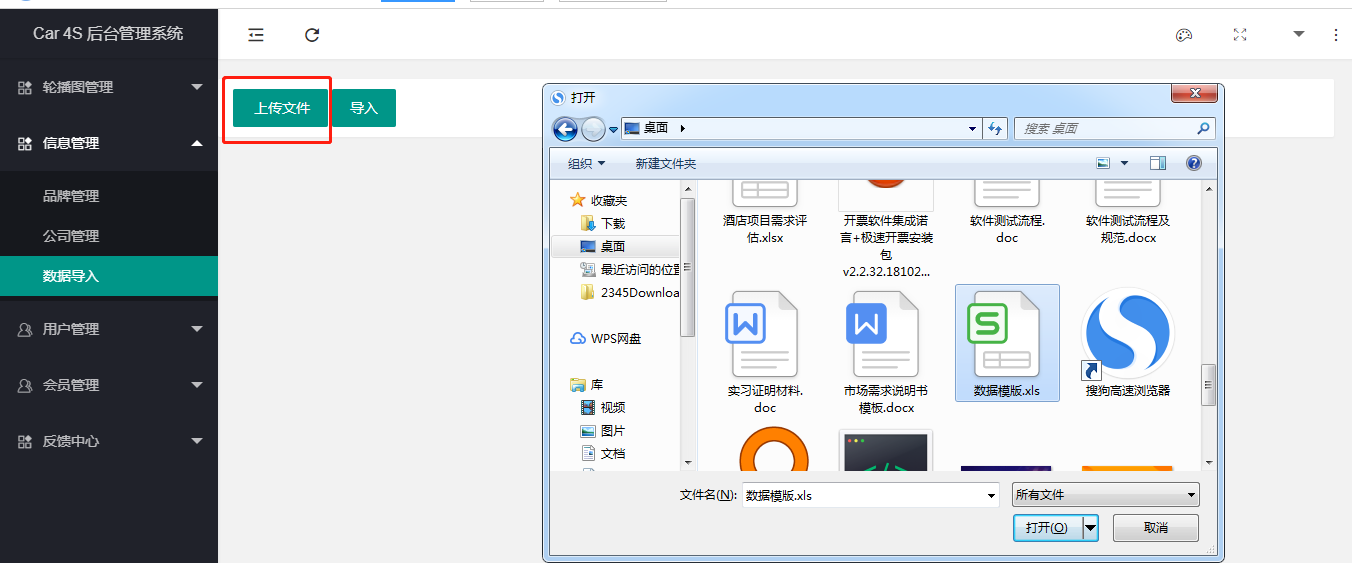This screenshot has width=1352, height=563.
Task: Click the address bar refresh icon
Action: [x=995, y=129]
